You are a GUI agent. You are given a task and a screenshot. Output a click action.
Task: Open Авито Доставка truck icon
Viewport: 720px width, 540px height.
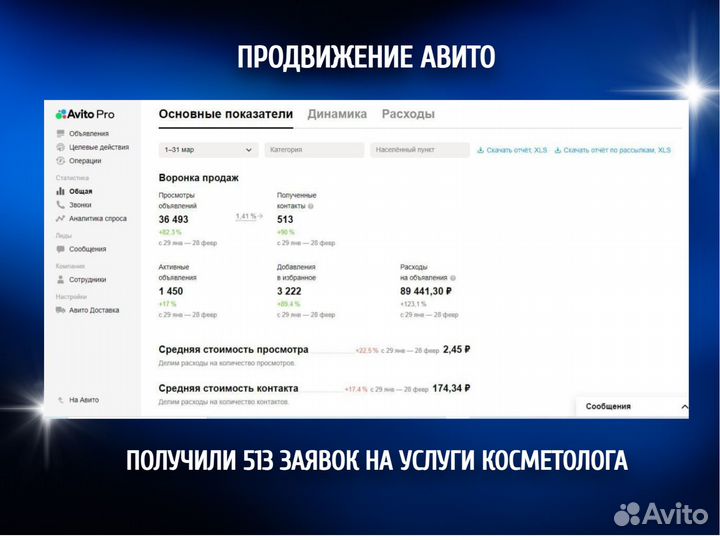click(x=60, y=310)
